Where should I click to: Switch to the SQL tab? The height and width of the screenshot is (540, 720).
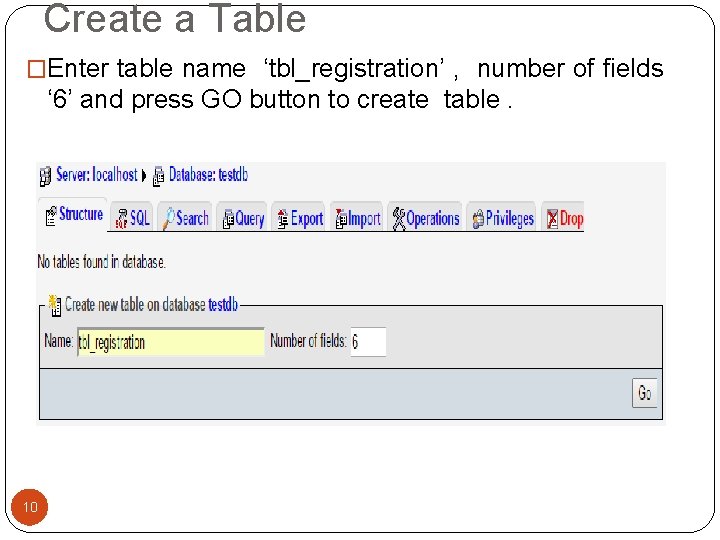pyautogui.click(x=132, y=218)
